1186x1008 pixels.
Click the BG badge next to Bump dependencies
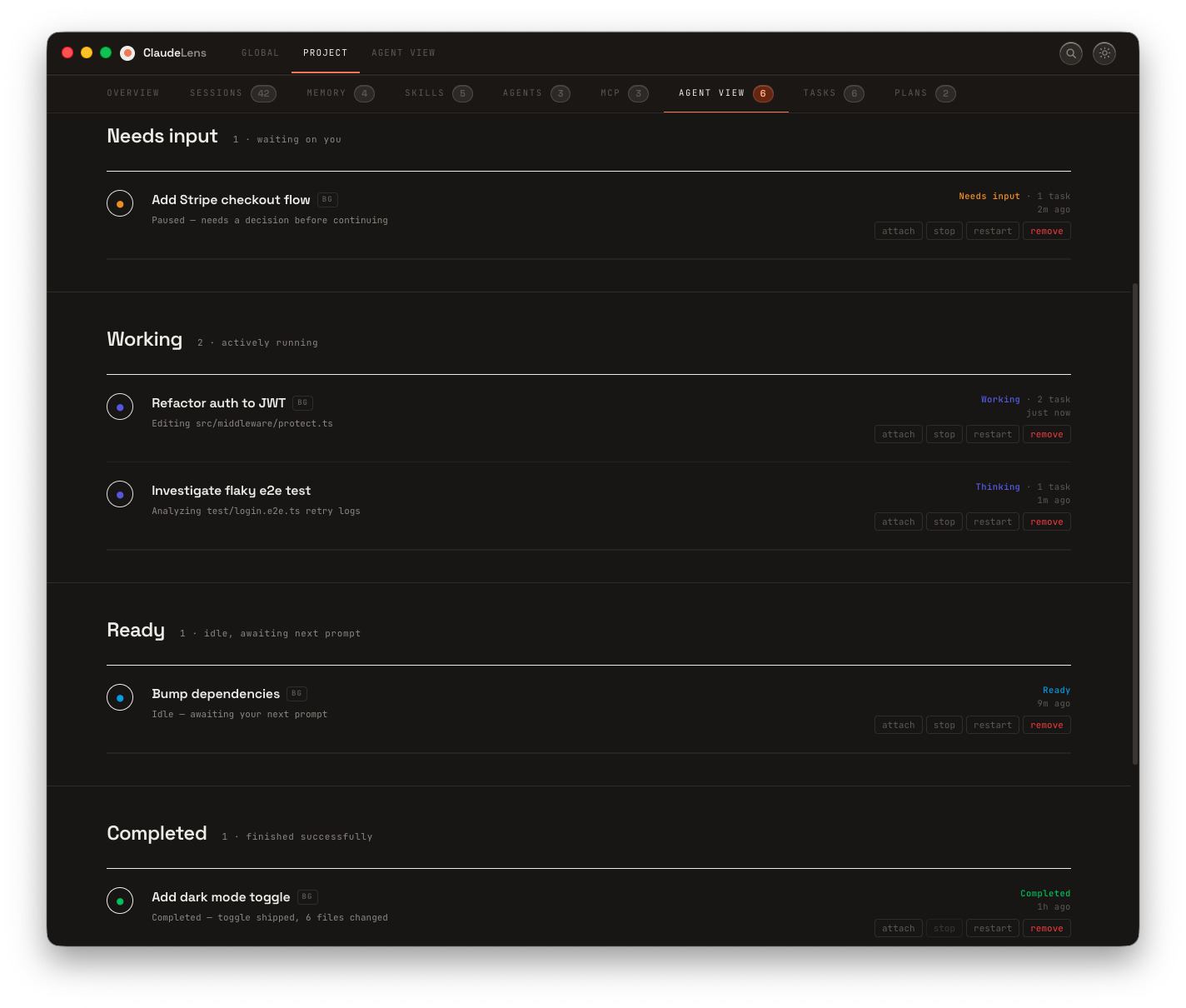pyautogui.click(x=297, y=694)
